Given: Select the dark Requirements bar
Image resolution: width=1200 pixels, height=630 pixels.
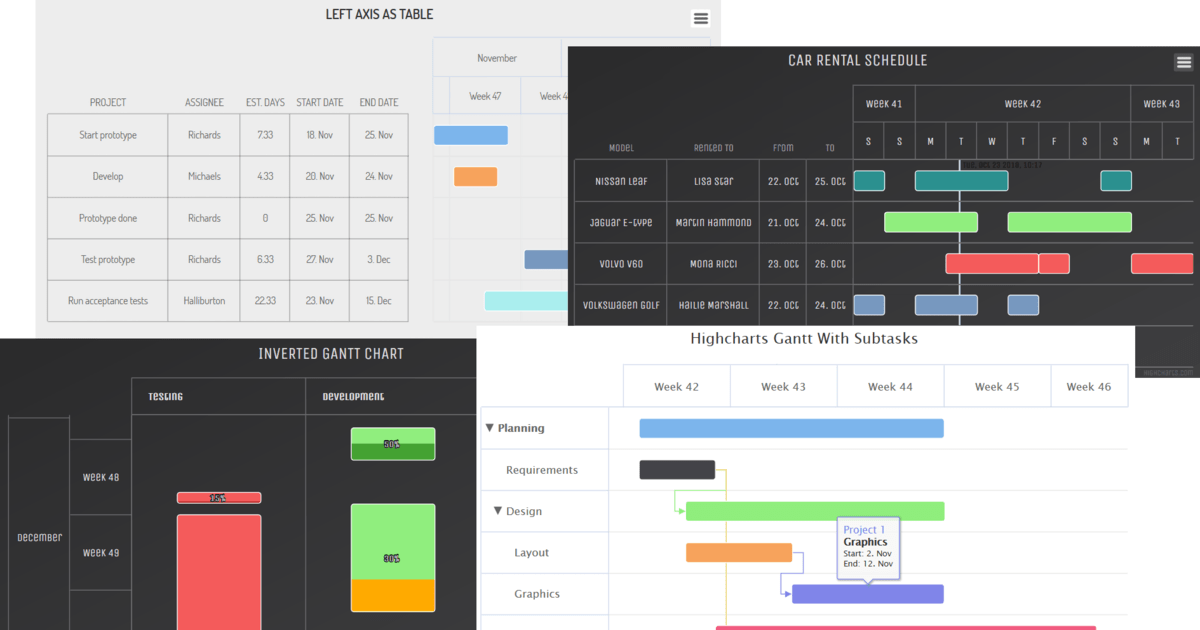Looking at the screenshot, I should (677, 470).
